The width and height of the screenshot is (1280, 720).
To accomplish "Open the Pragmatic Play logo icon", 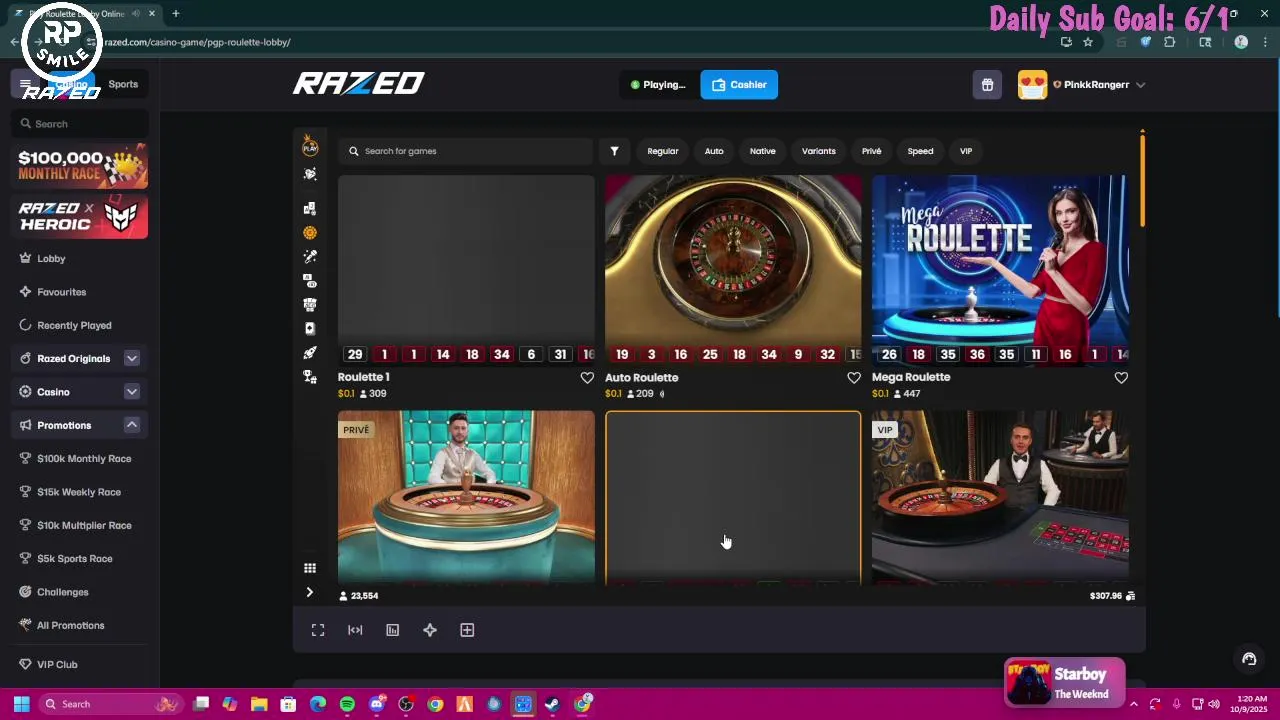I will [310, 146].
